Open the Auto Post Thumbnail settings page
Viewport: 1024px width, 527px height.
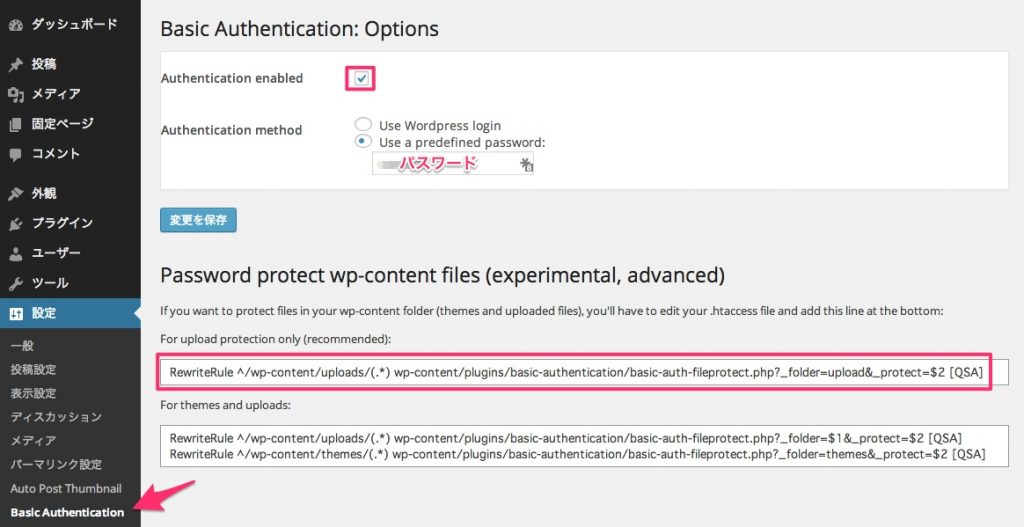coord(66,488)
